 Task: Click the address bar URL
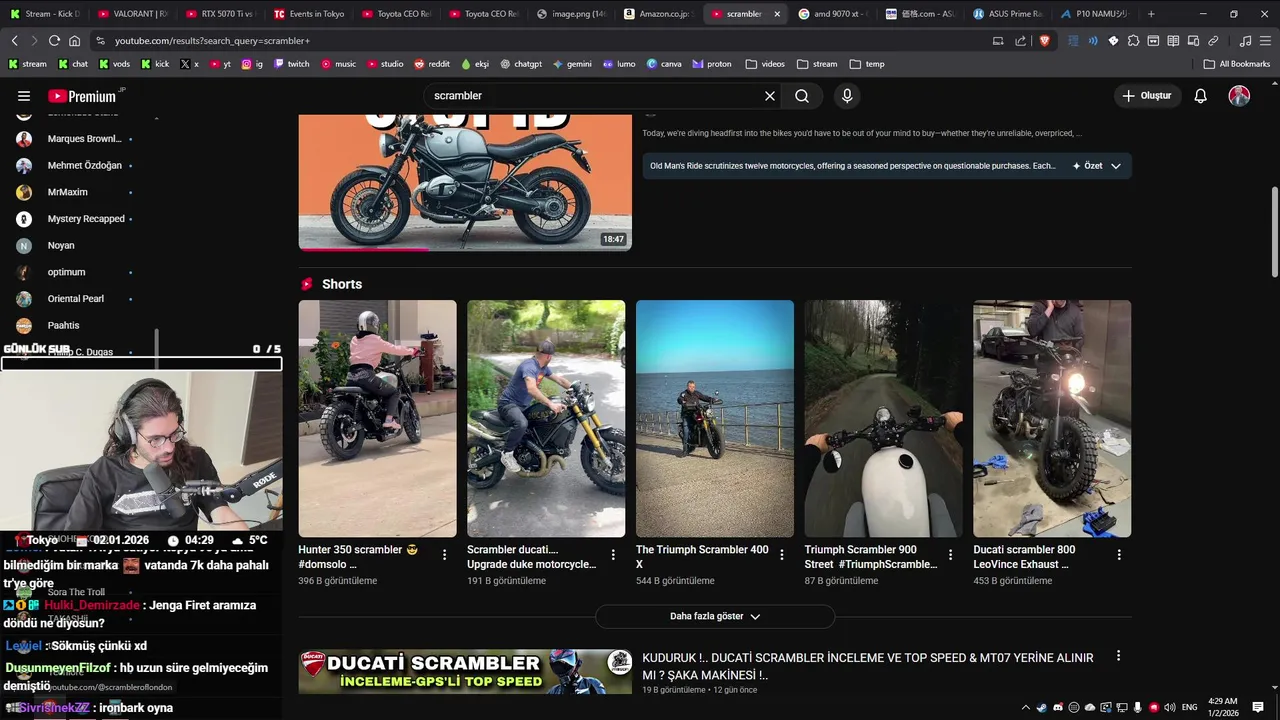[212, 41]
